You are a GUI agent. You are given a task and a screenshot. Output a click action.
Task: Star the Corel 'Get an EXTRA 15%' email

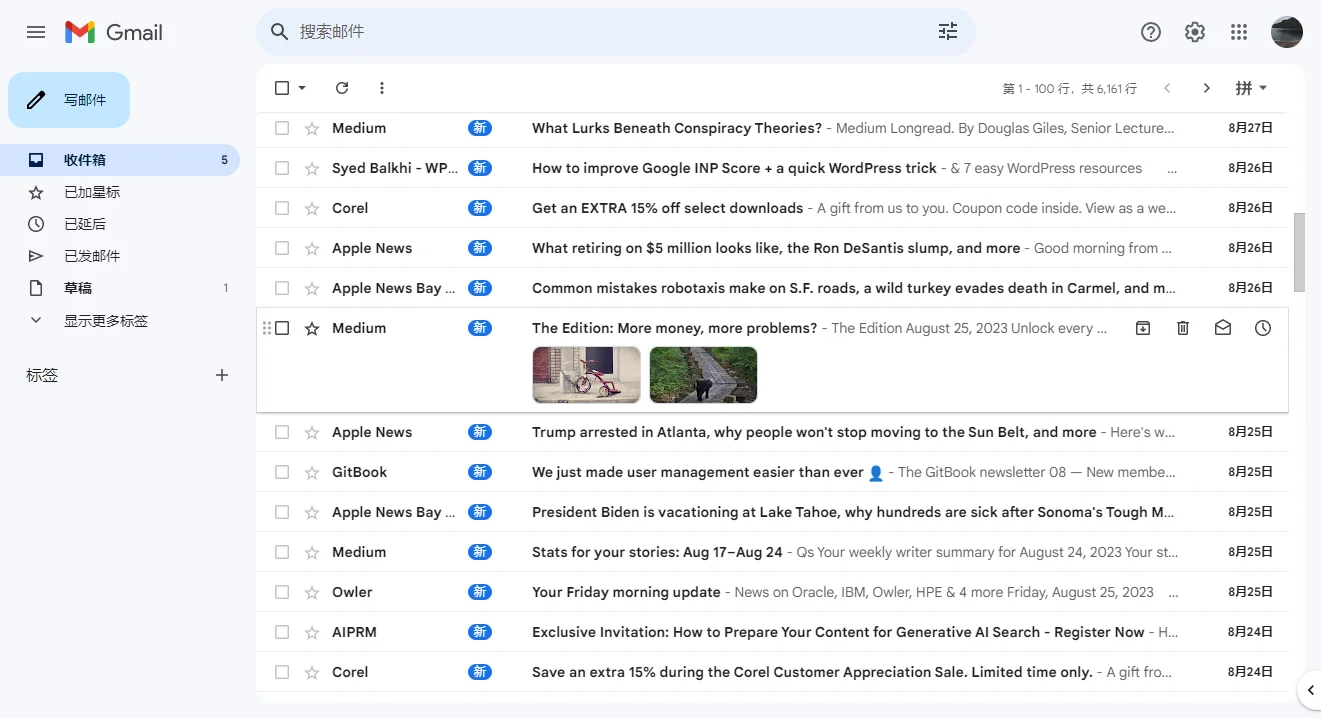coord(312,208)
